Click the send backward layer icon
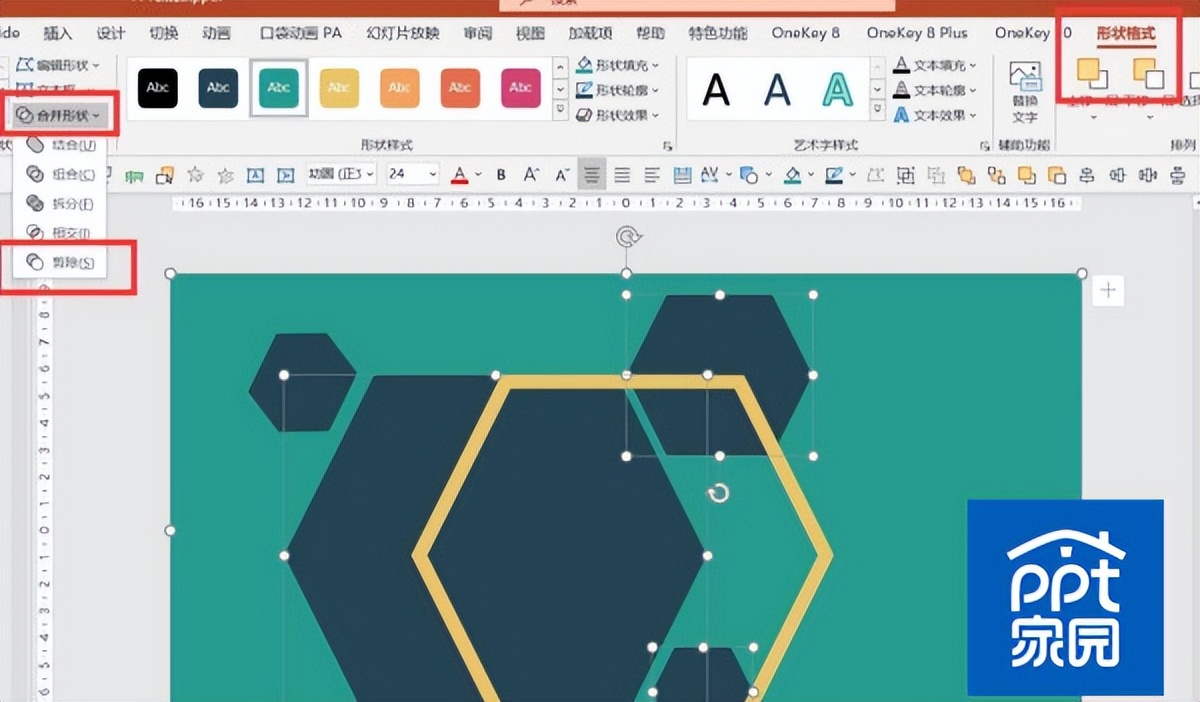This screenshot has height=702, width=1200. [x=1148, y=73]
